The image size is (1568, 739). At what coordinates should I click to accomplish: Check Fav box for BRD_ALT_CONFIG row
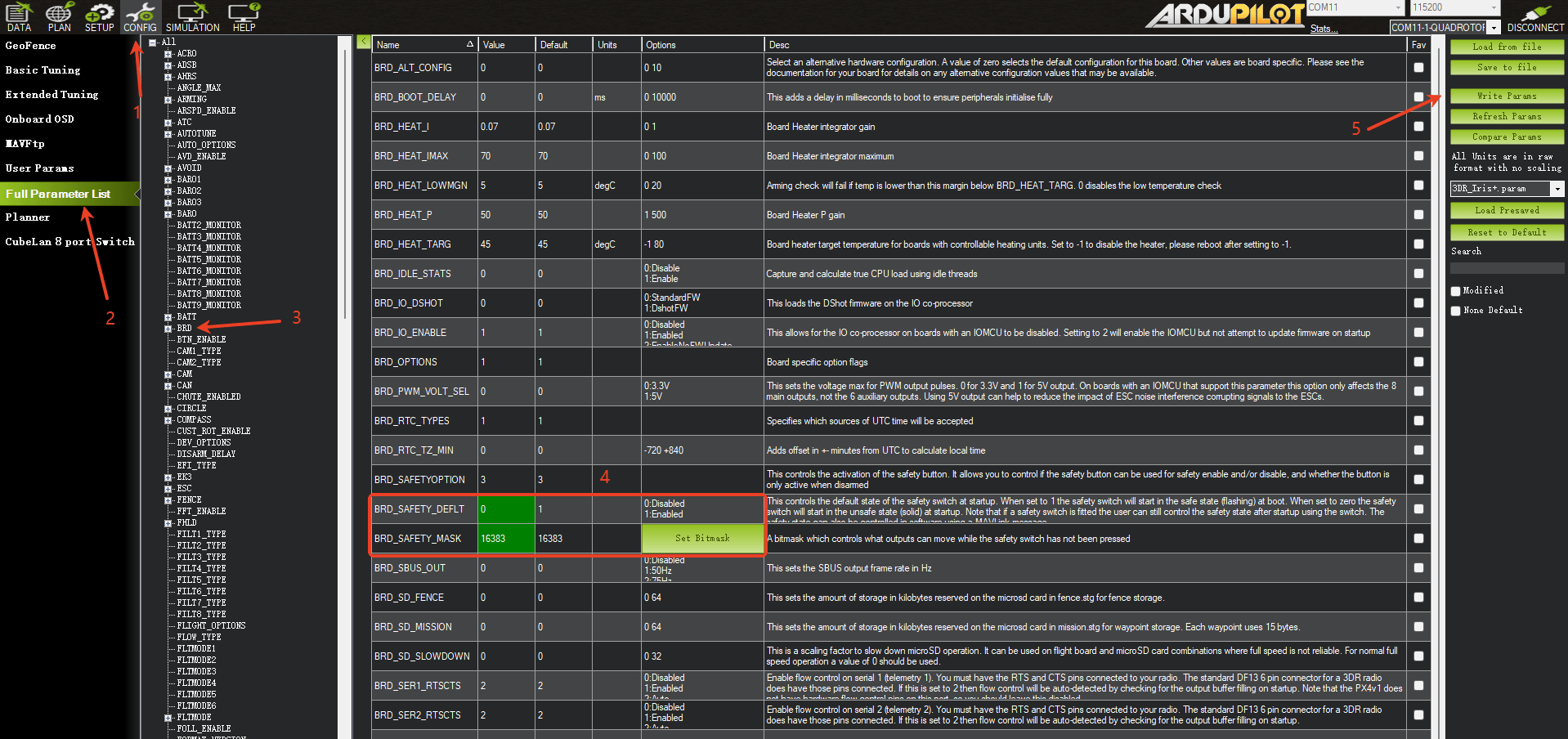pos(1418,68)
